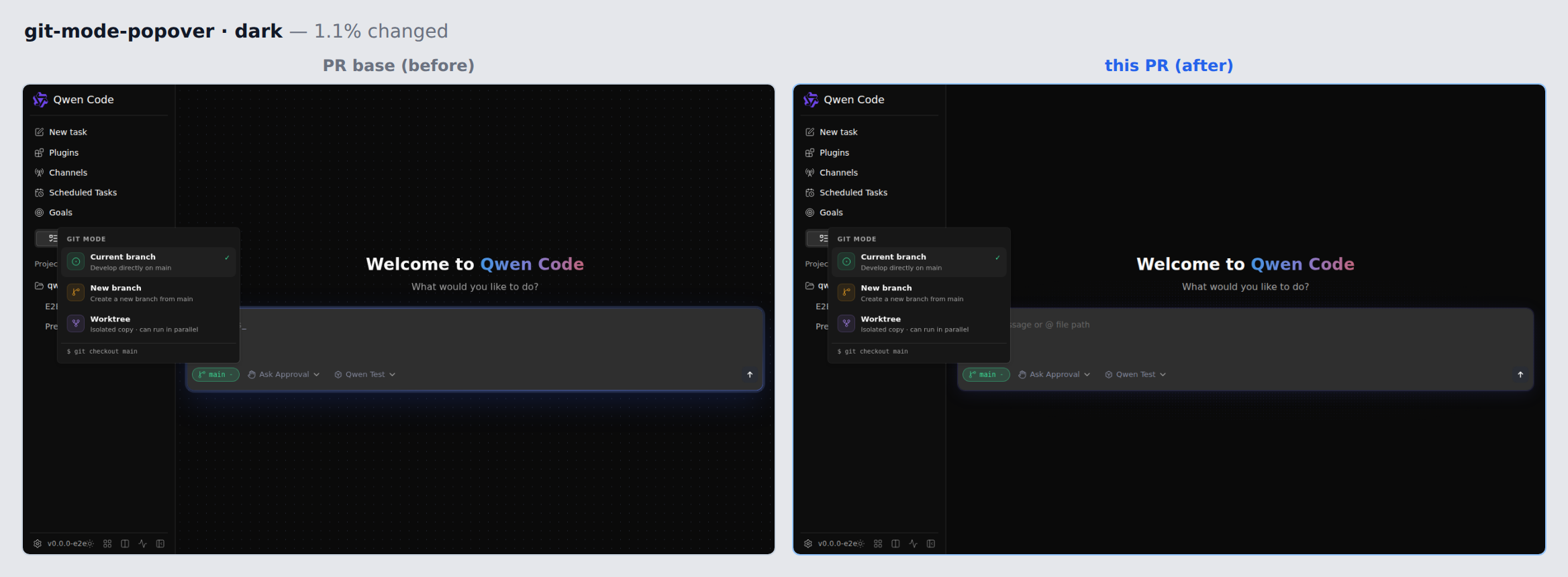Click the GIT MODE heading in before screenshot

[x=86, y=239]
